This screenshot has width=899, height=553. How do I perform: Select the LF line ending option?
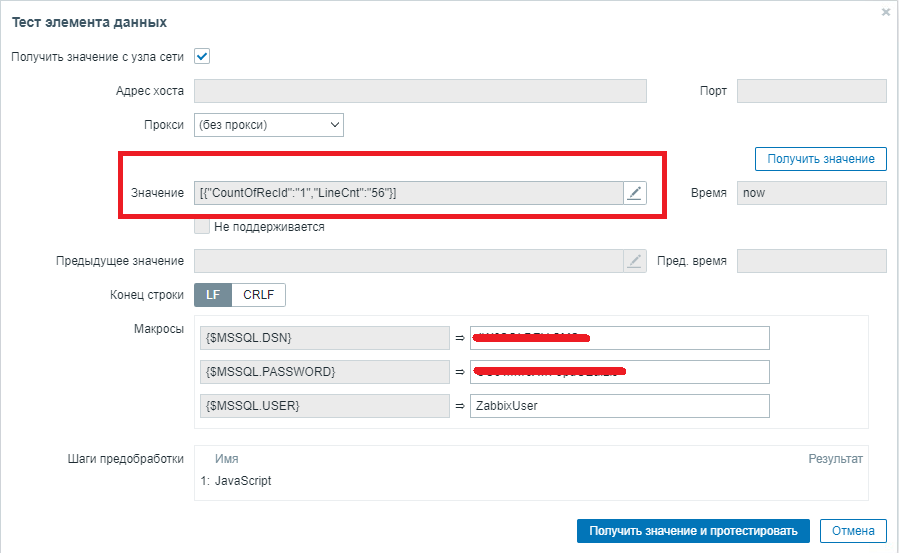213,295
